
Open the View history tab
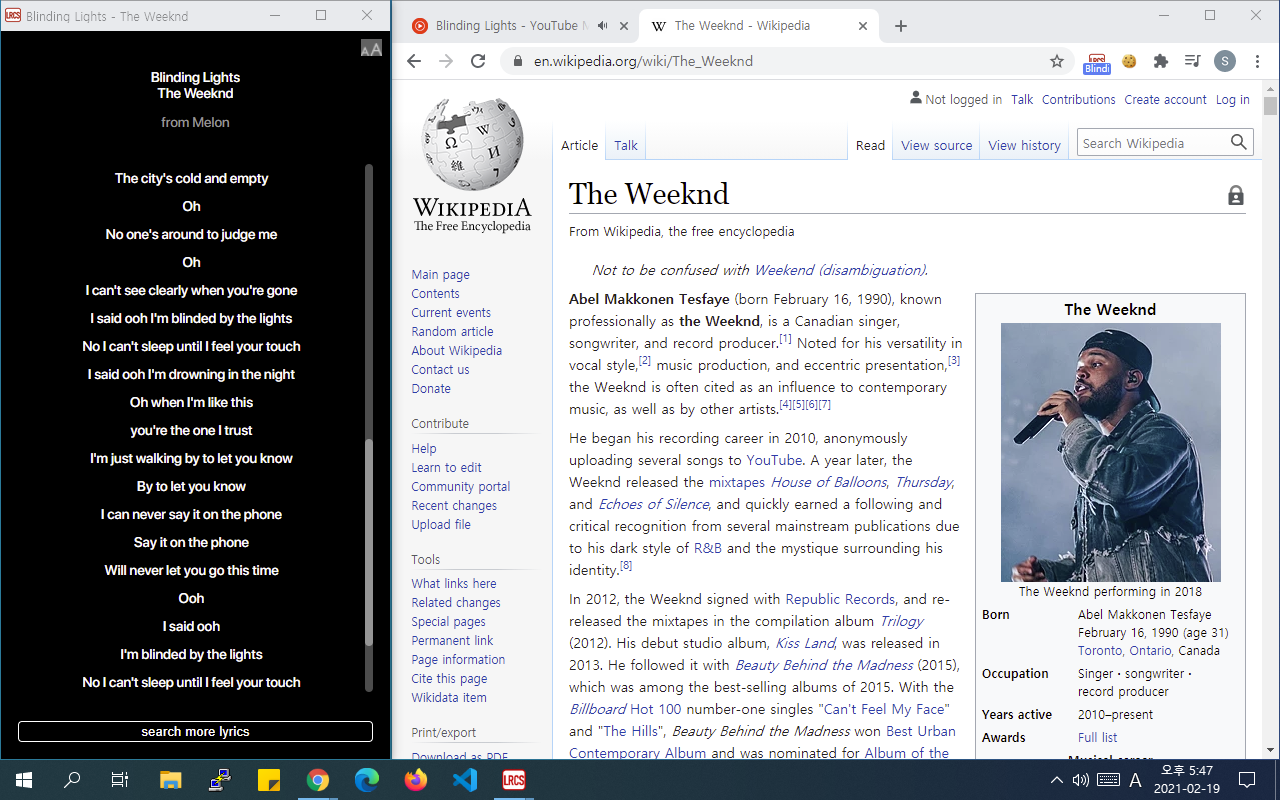point(1024,145)
